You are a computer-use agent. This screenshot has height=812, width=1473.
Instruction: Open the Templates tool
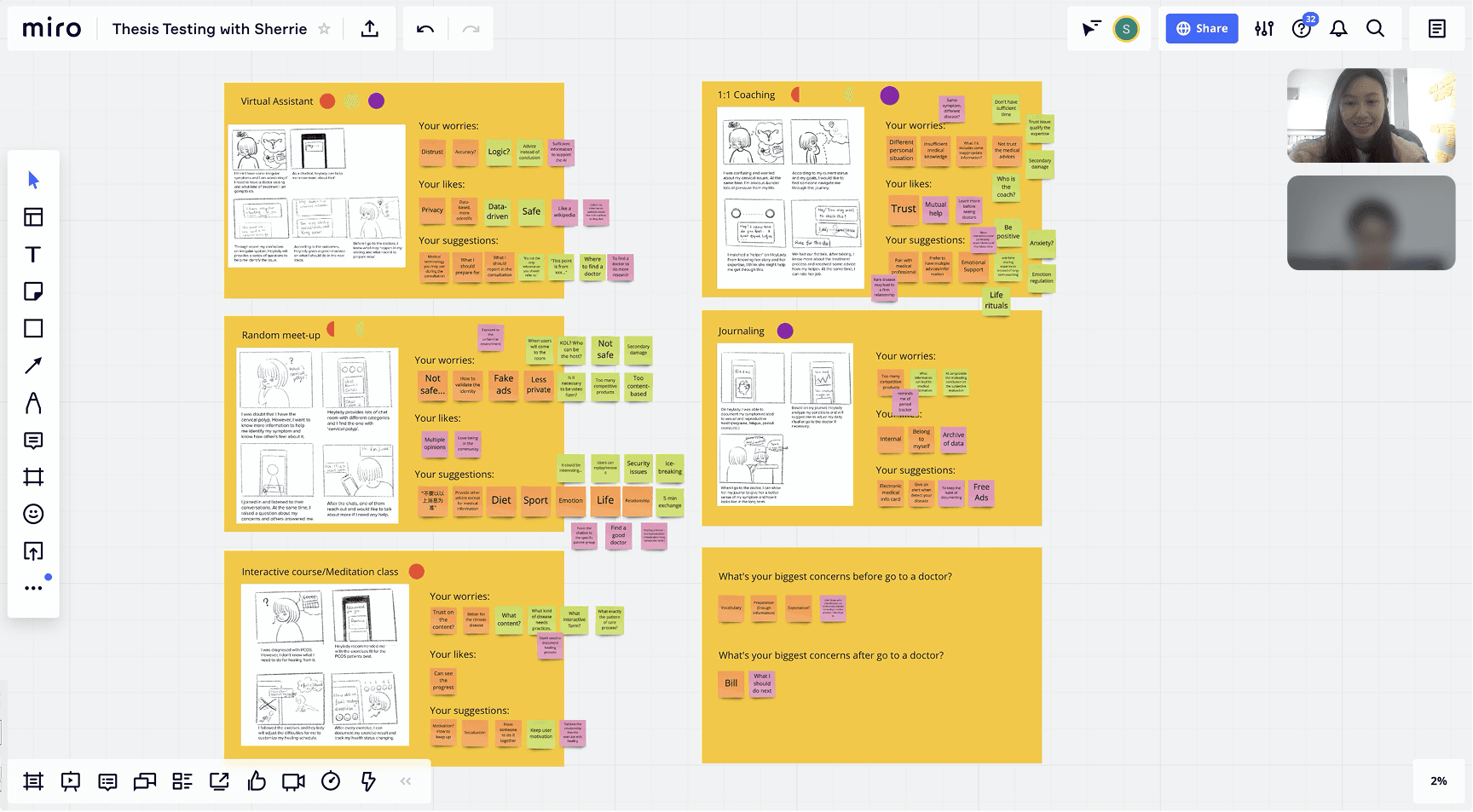click(33, 217)
